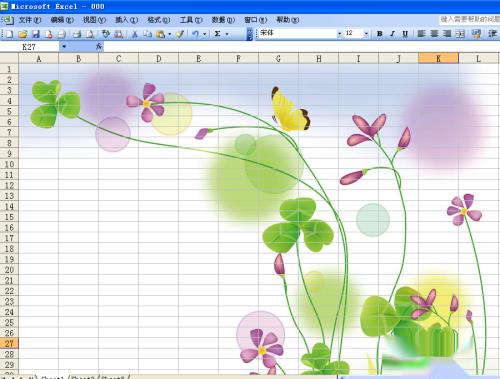Click the Copy icon
Viewport: 500px width, 379px height.
coord(147,34)
